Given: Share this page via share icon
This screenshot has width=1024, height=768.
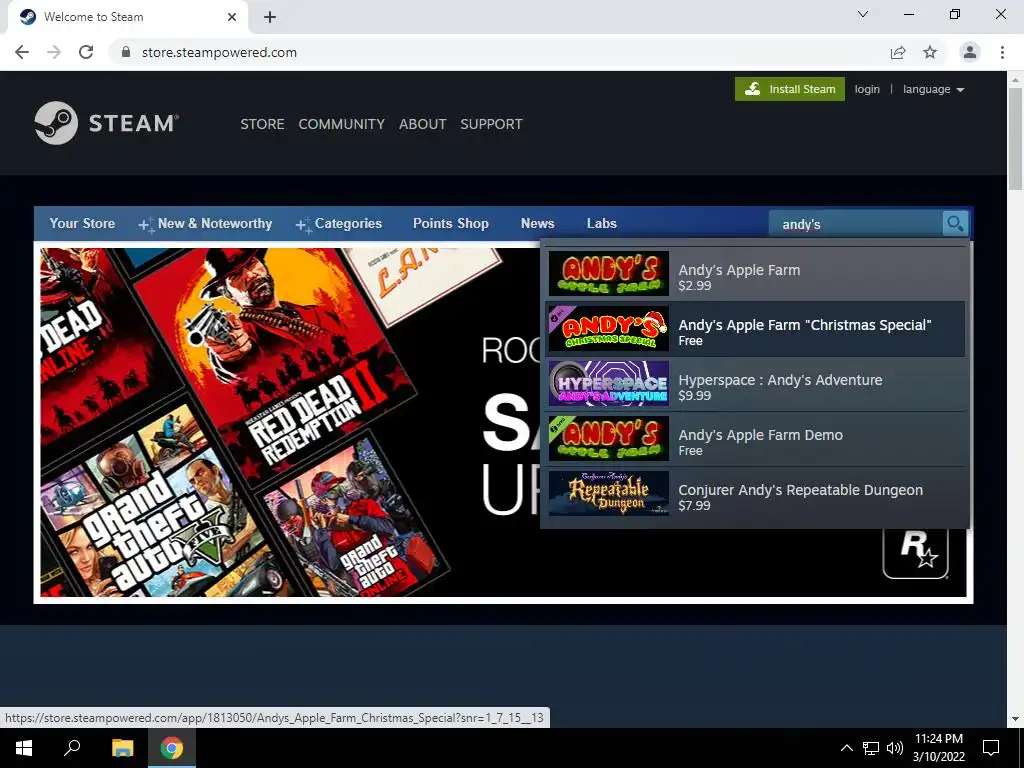Looking at the screenshot, I should pos(898,52).
